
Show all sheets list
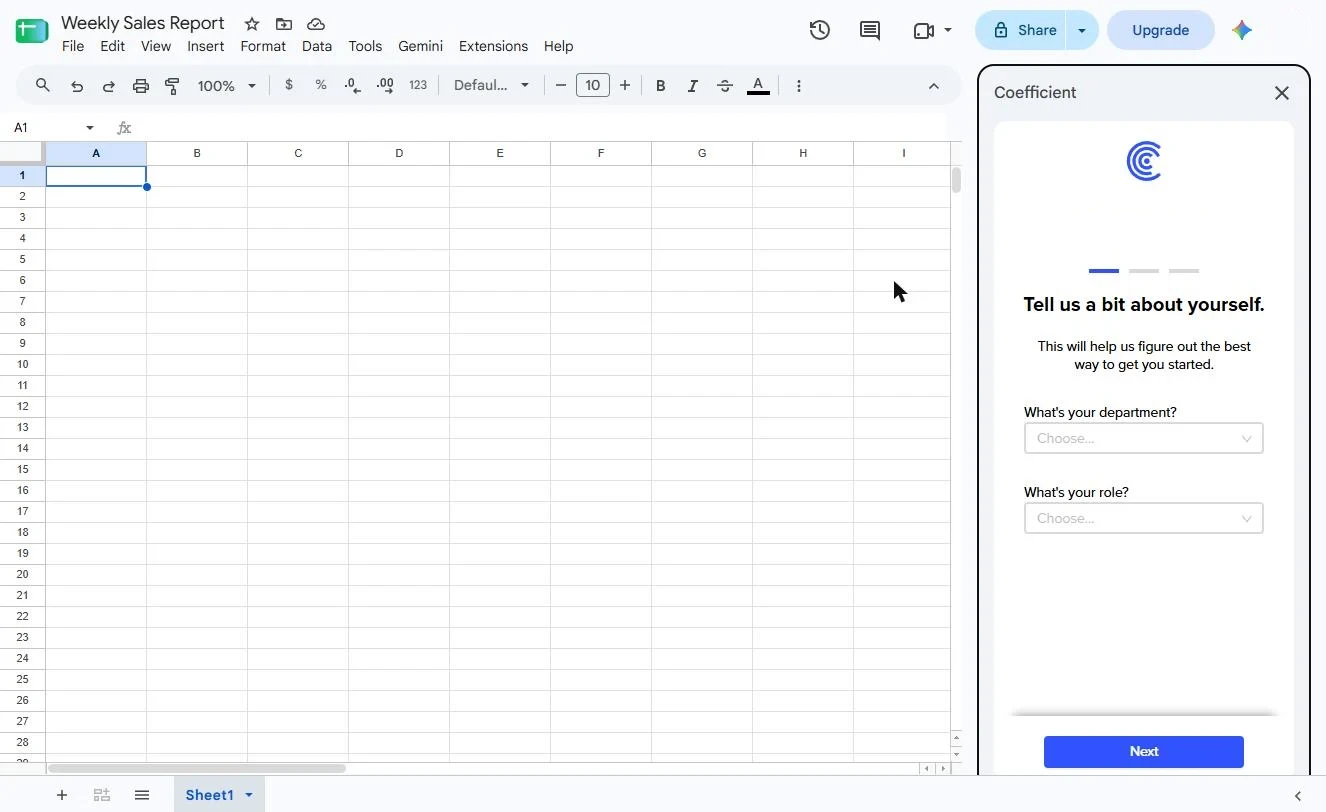142,795
